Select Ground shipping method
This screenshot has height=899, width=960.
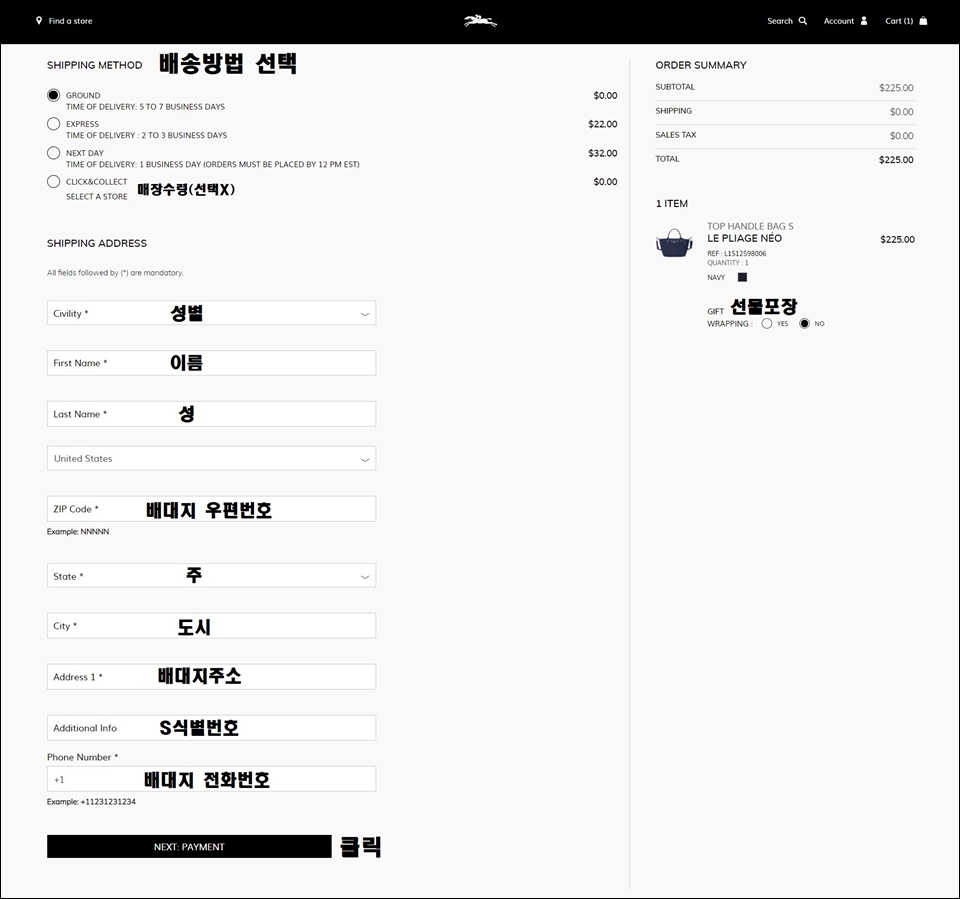[53, 95]
